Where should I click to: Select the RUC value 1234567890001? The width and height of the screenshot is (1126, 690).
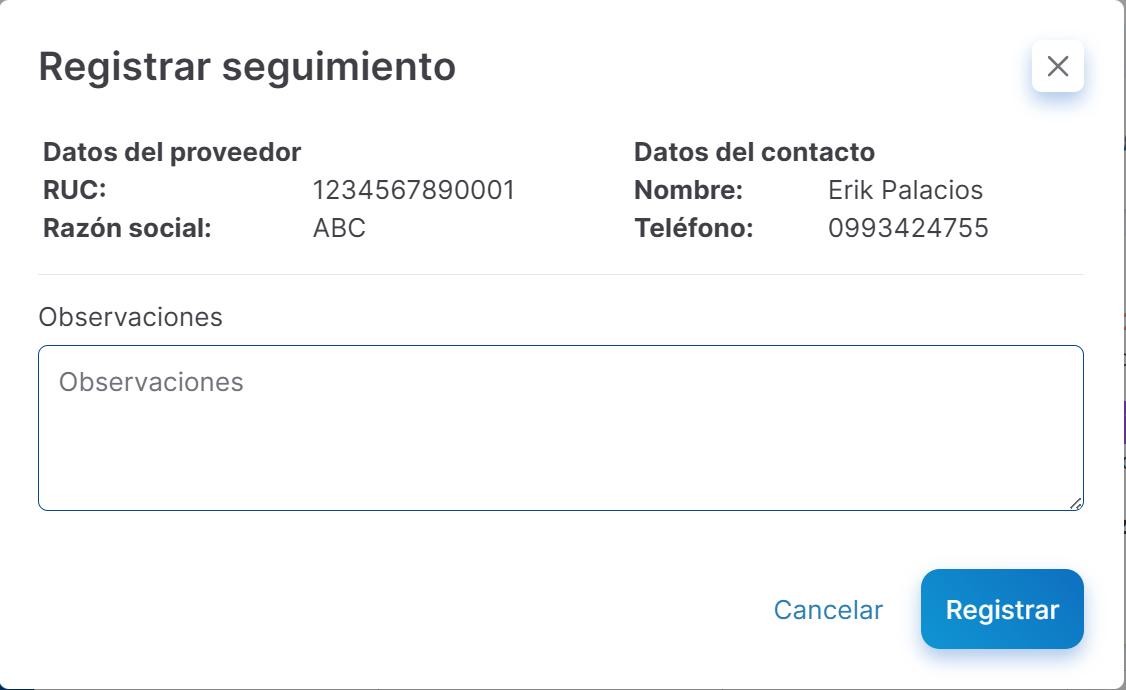pyautogui.click(x=415, y=189)
